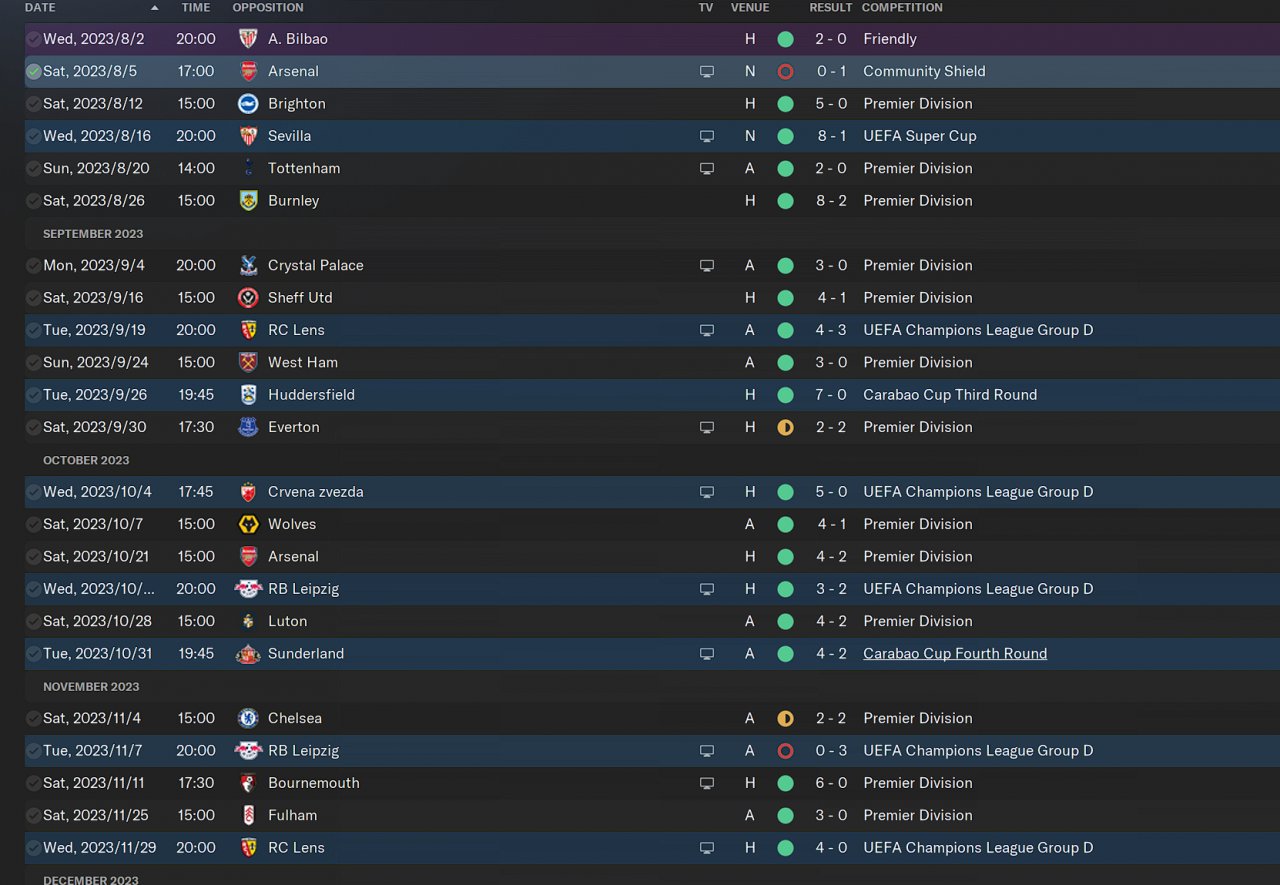The height and width of the screenshot is (885, 1280).
Task: Click the Sevilla club badge
Action: pyautogui.click(x=248, y=136)
